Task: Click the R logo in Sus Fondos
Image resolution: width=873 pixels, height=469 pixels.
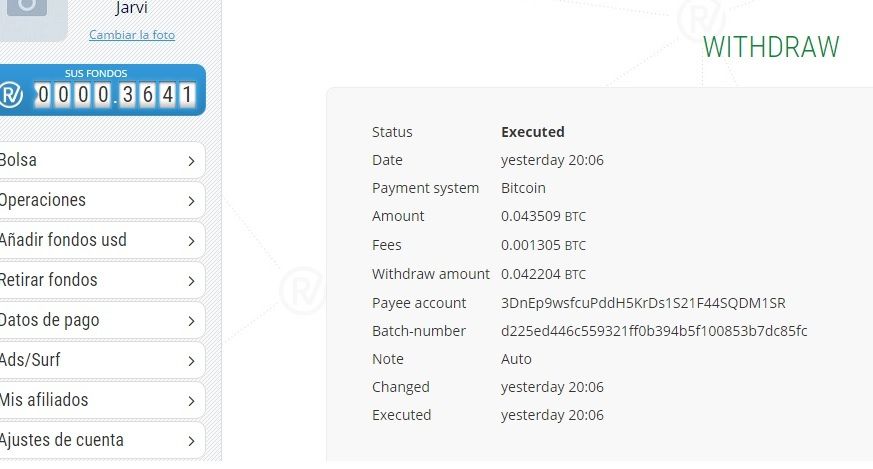Action: tap(11, 95)
